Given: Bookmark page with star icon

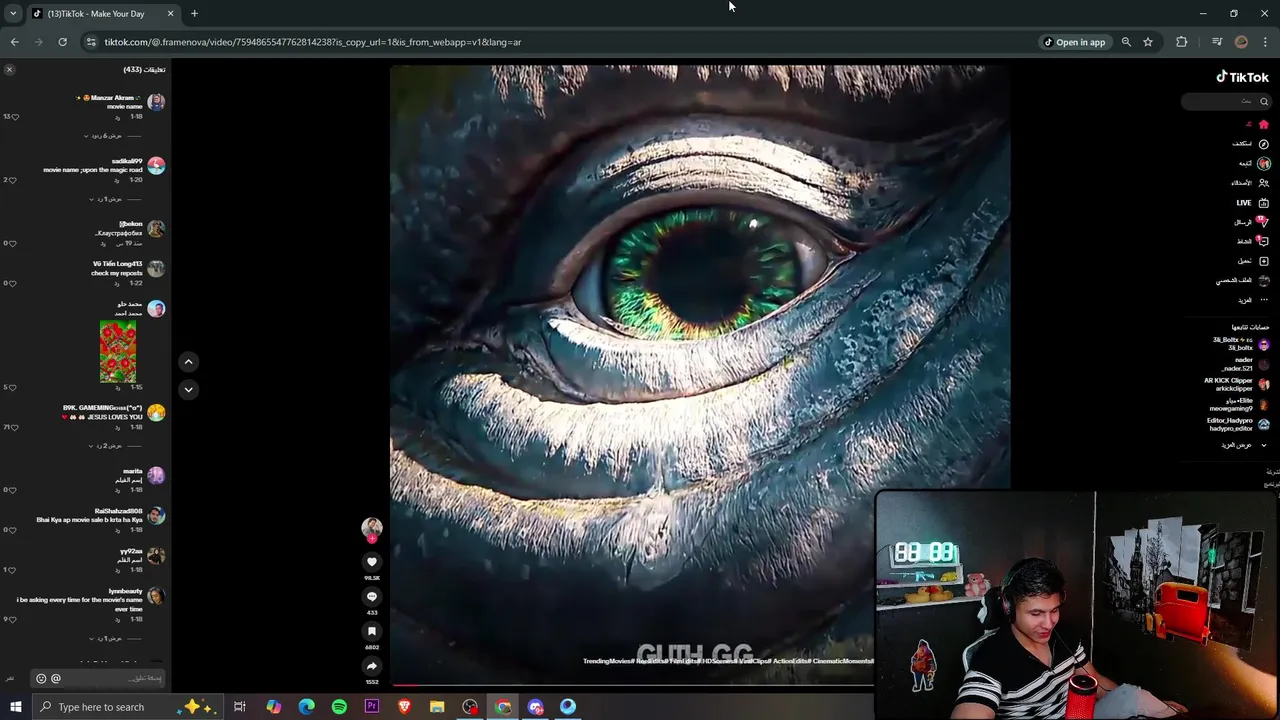Looking at the screenshot, I should 1148,42.
